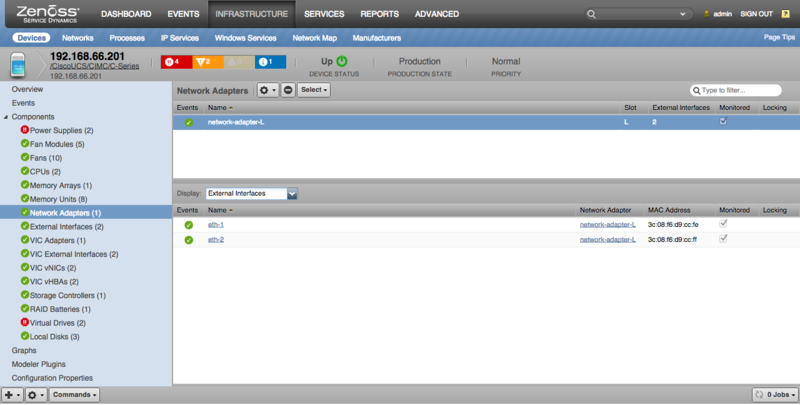Filter by error events badge showing 2
Viewport: 800px width, 405px height.
(208, 62)
